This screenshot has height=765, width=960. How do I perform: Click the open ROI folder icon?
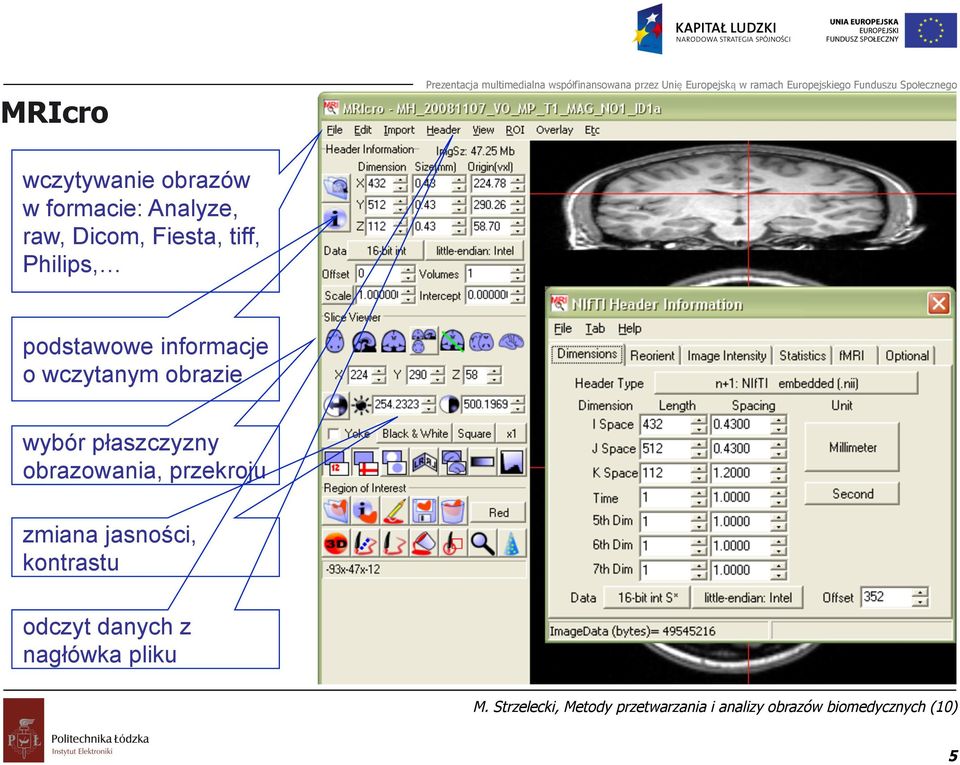click(336, 511)
